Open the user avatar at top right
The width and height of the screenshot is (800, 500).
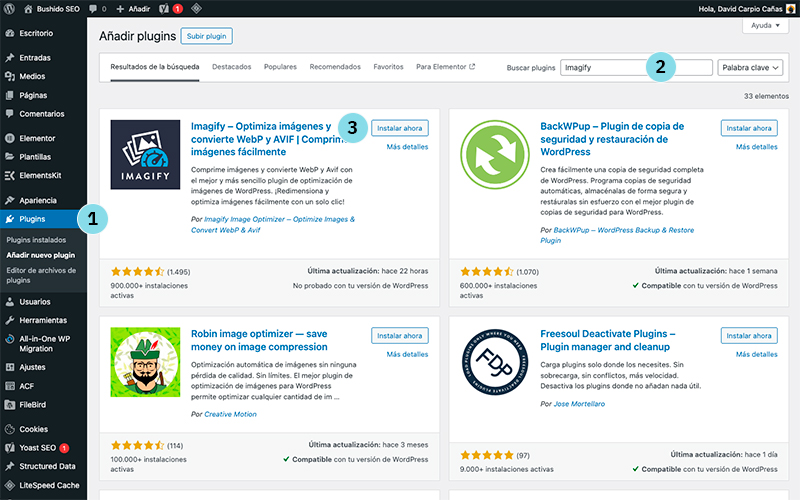tap(791, 9)
